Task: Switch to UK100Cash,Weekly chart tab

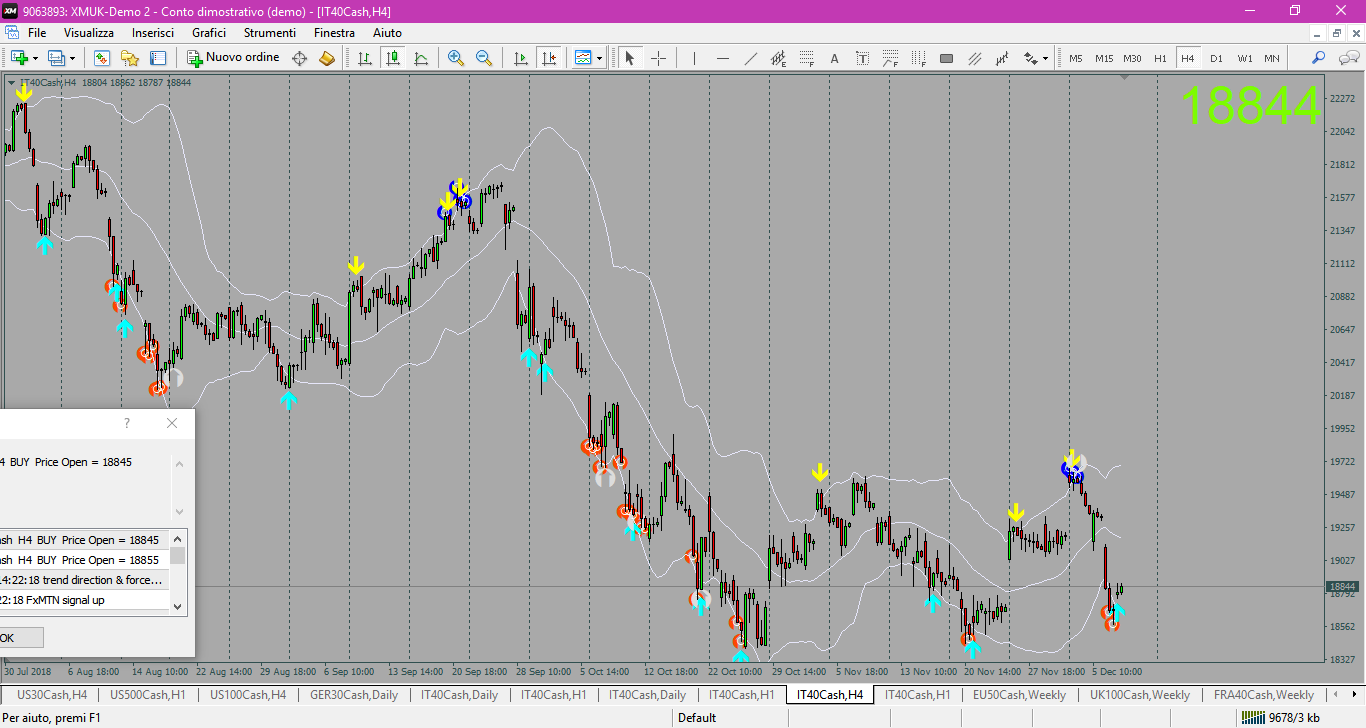Action: (1139, 694)
